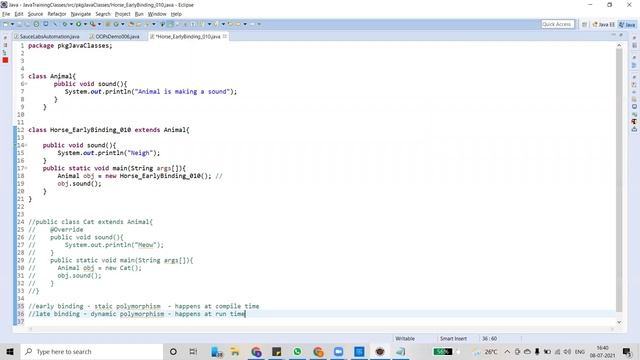640x360 pixels.
Task: Open the Source menu
Action: coord(35,14)
